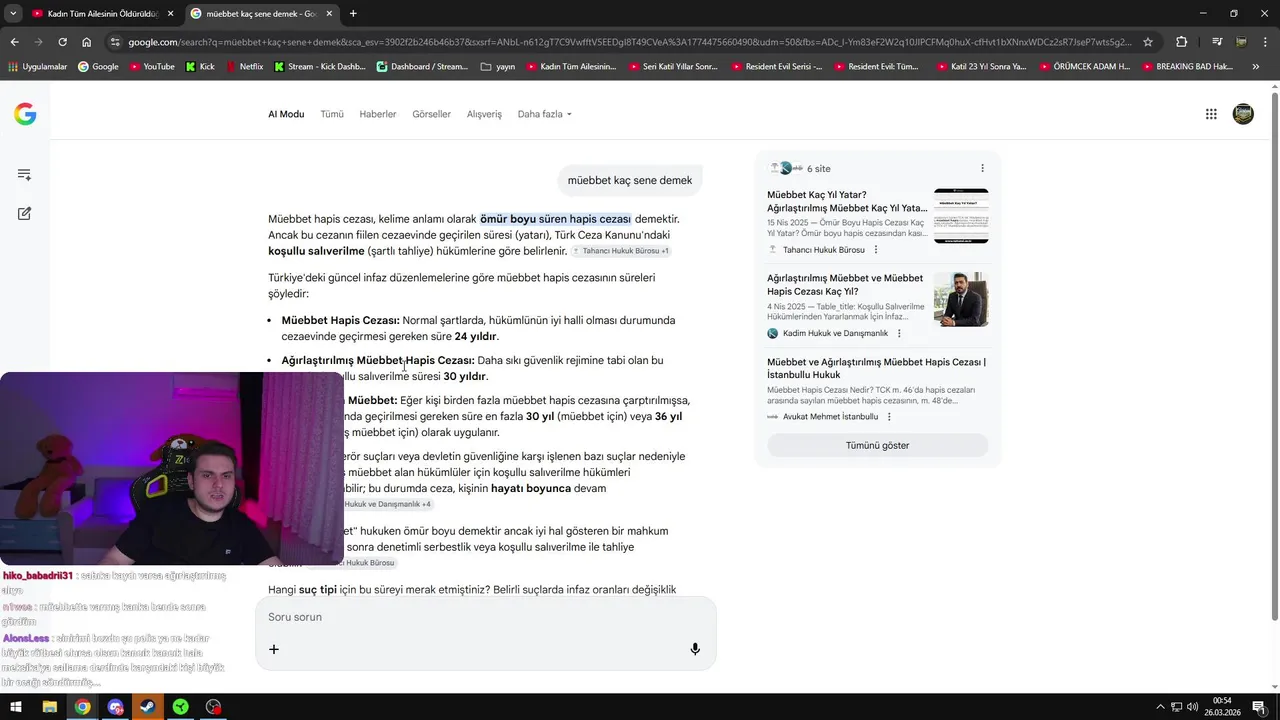Open the ÖRÜMCEK ADAM bookmark
1280x720 pixels.
(x=1085, y=67)
